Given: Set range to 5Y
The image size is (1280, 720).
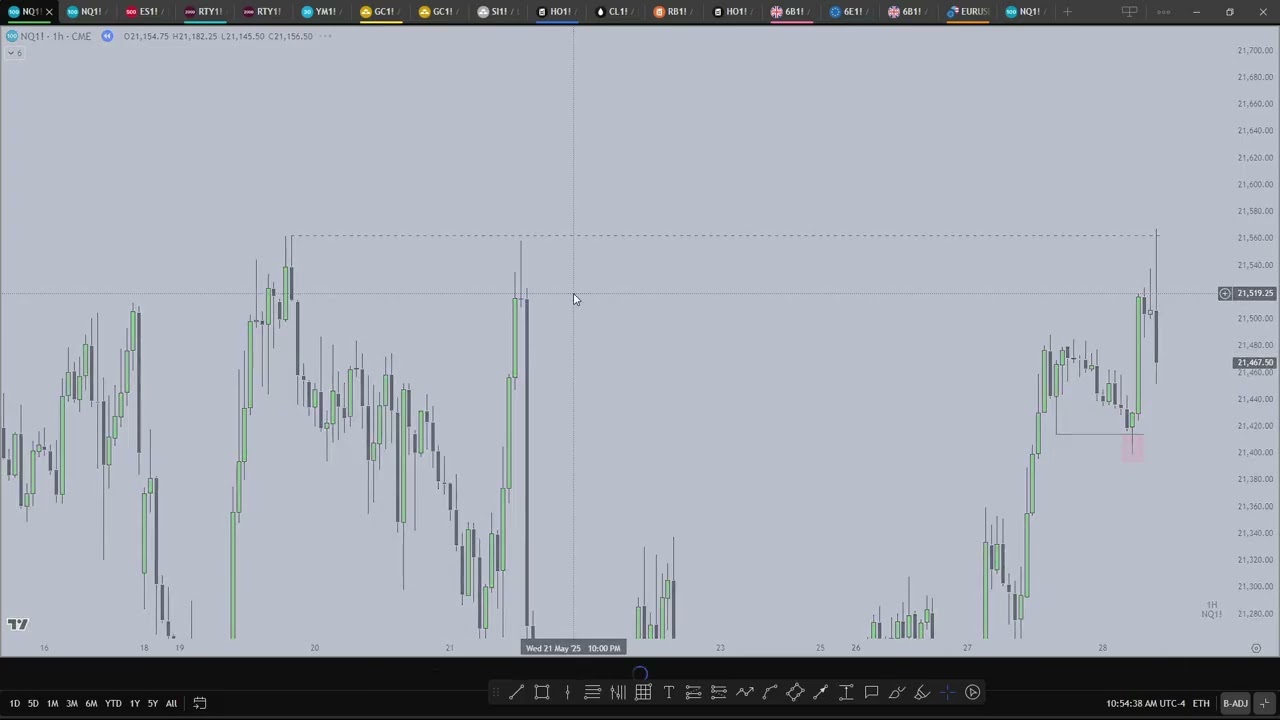Looking at the screenshot, I should coord(152,703).
